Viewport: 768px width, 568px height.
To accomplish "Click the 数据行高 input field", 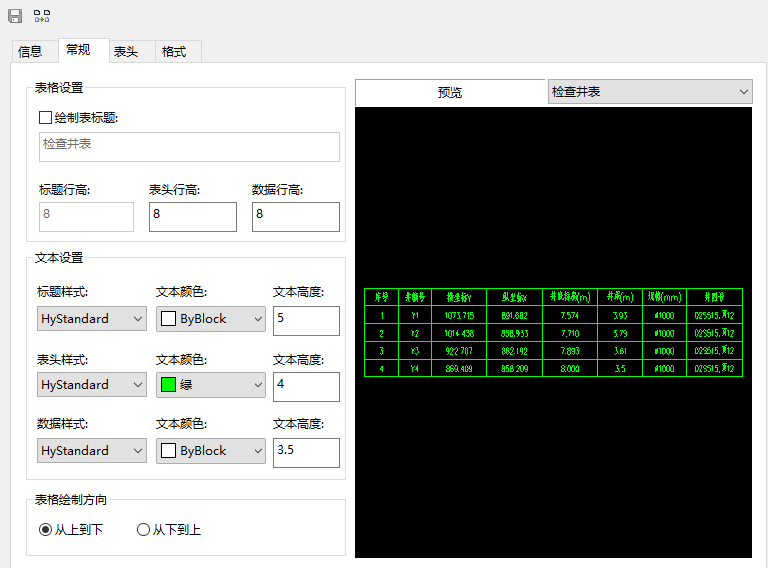I will pos(296,216).
